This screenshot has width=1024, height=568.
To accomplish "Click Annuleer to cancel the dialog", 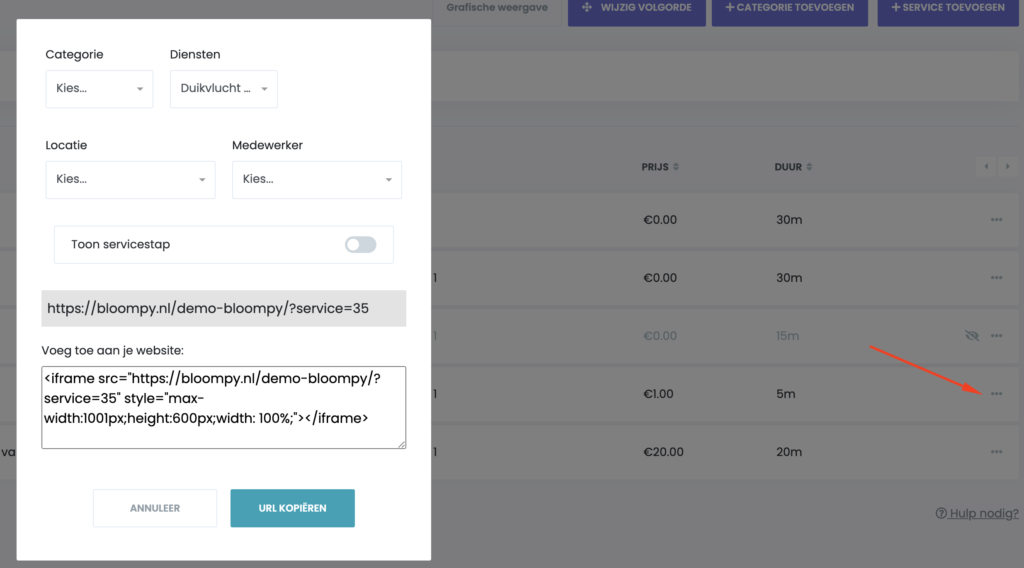I will coord(155,508).
